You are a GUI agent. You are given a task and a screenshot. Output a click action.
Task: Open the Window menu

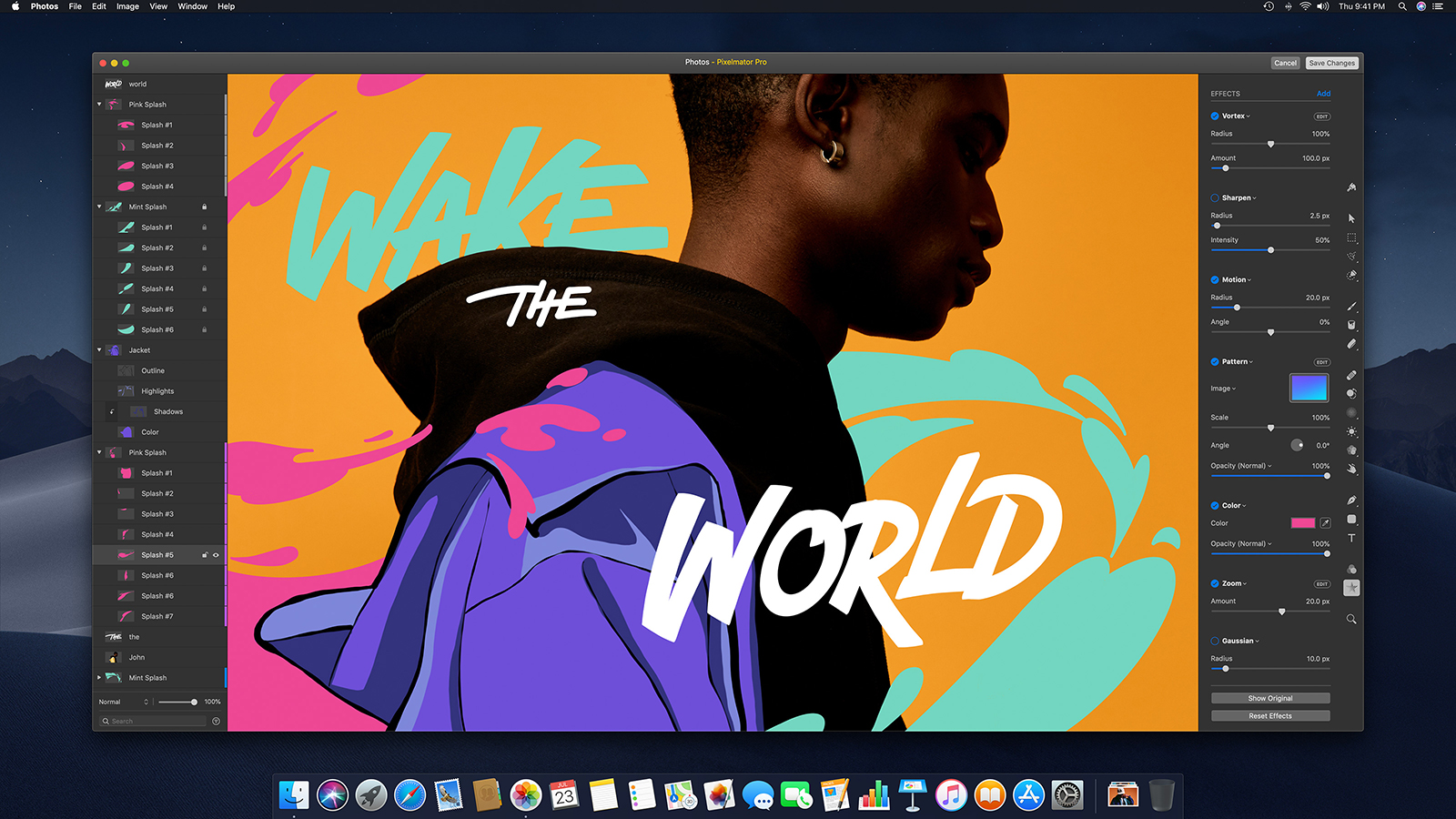(x=192, y=6)
